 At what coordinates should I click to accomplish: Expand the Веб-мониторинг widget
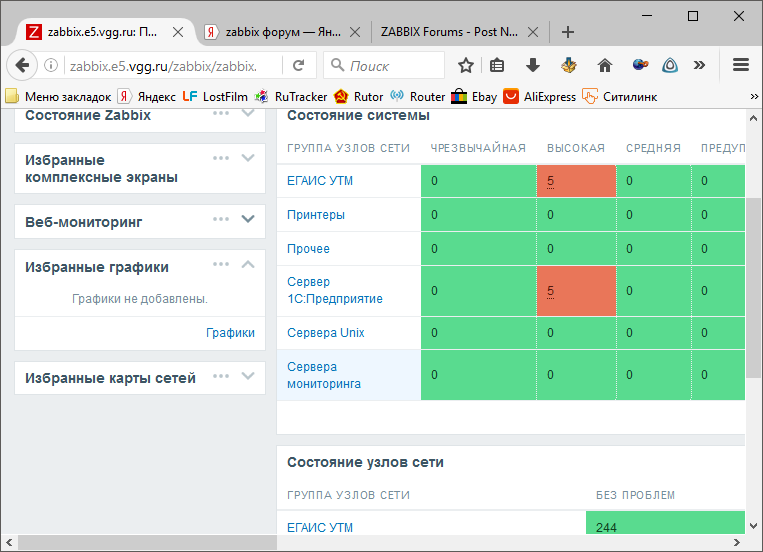coord(249,219)
